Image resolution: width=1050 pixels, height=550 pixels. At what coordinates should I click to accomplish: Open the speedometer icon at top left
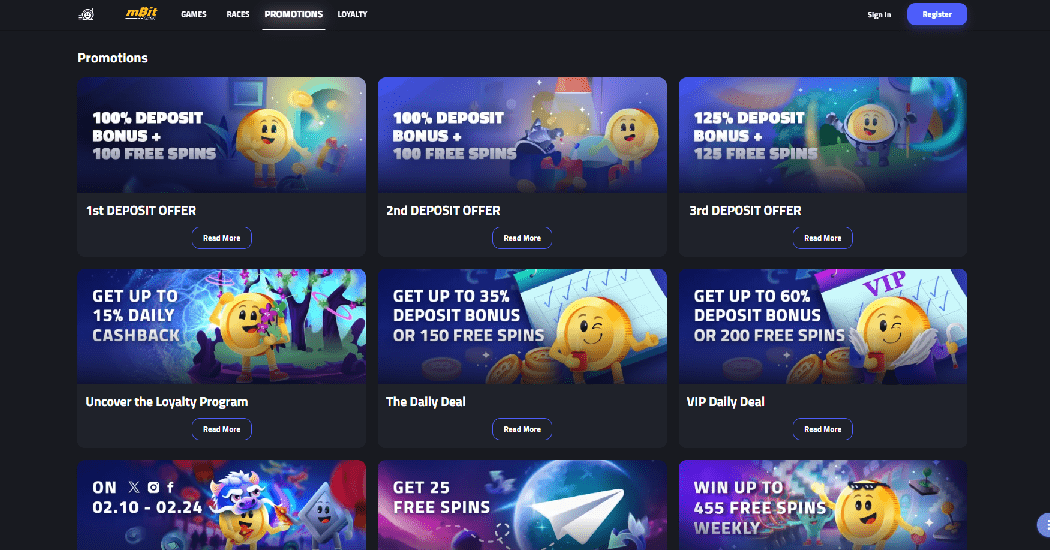pos(86,14)
